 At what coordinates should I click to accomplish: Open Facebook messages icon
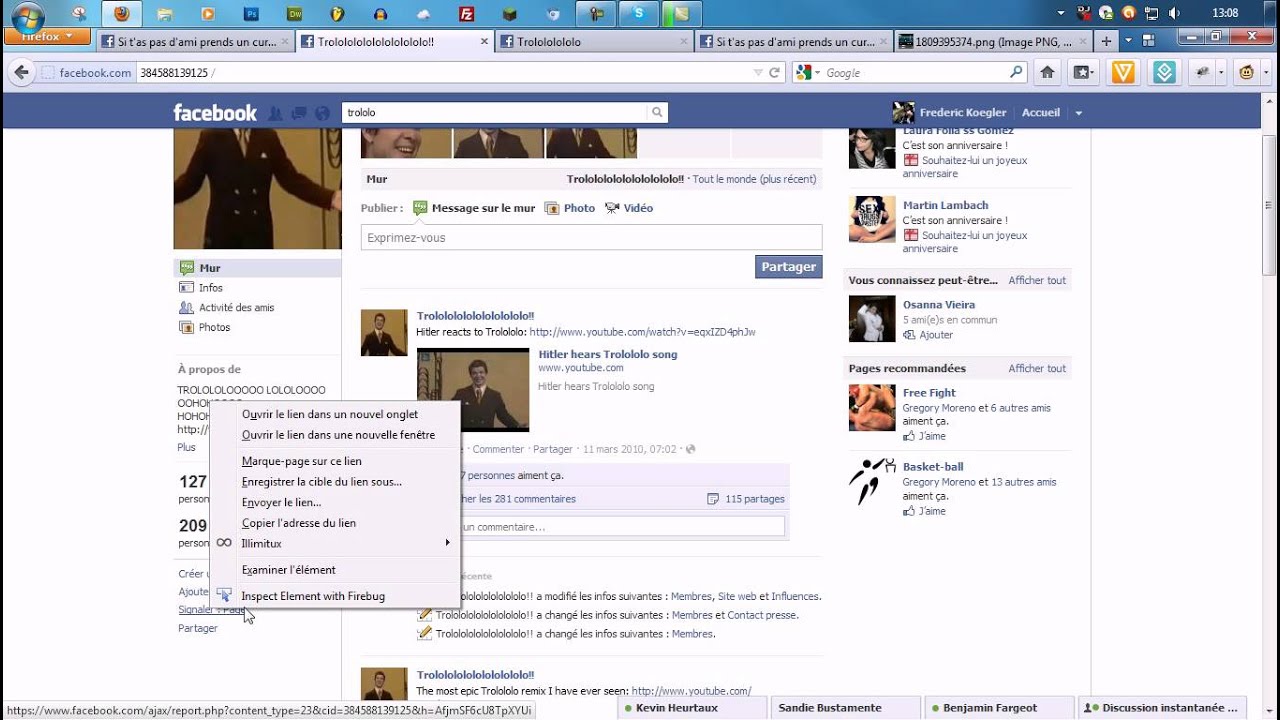(x=298, y=113)
